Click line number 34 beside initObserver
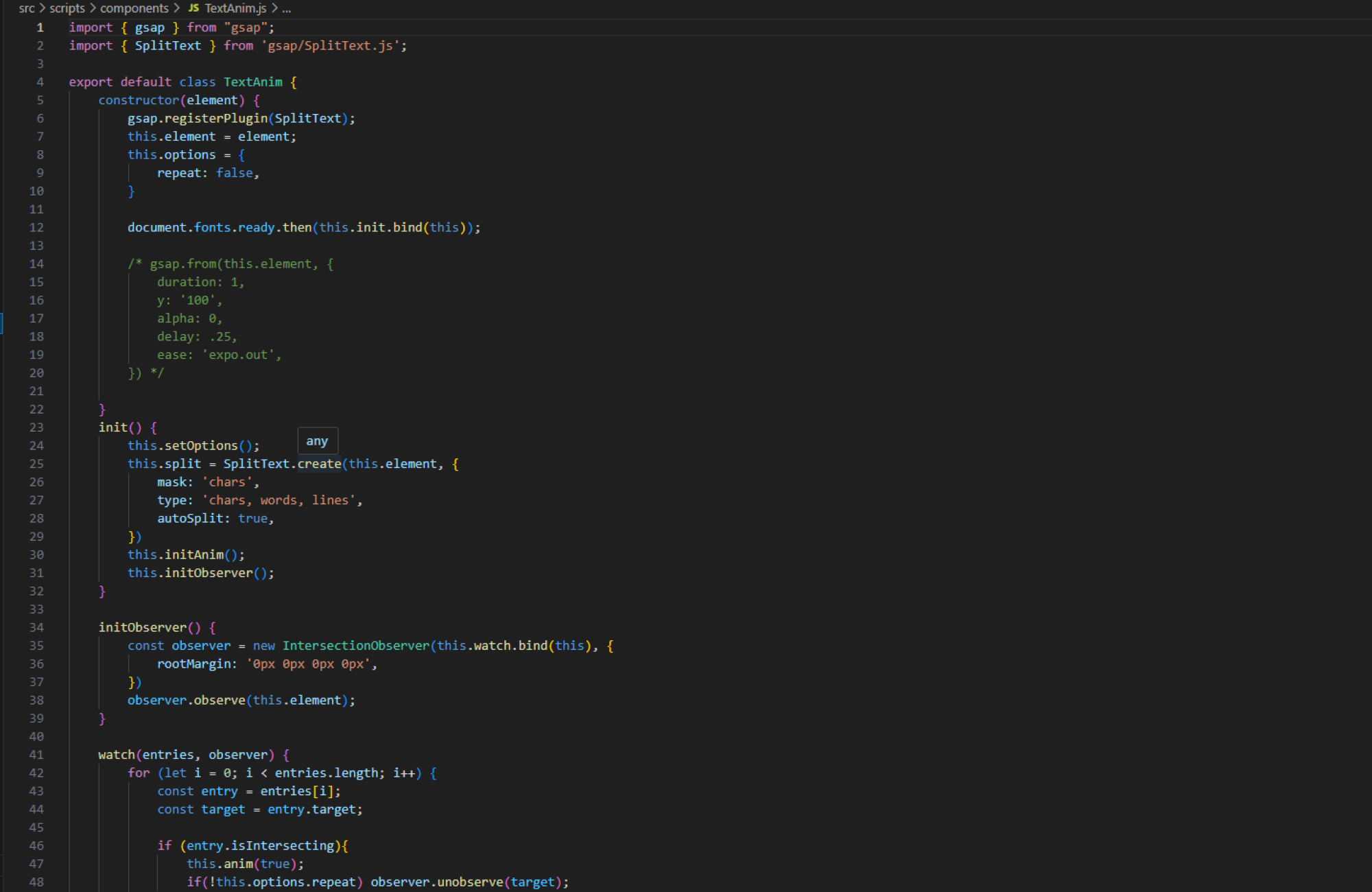 tap(36, 627)
